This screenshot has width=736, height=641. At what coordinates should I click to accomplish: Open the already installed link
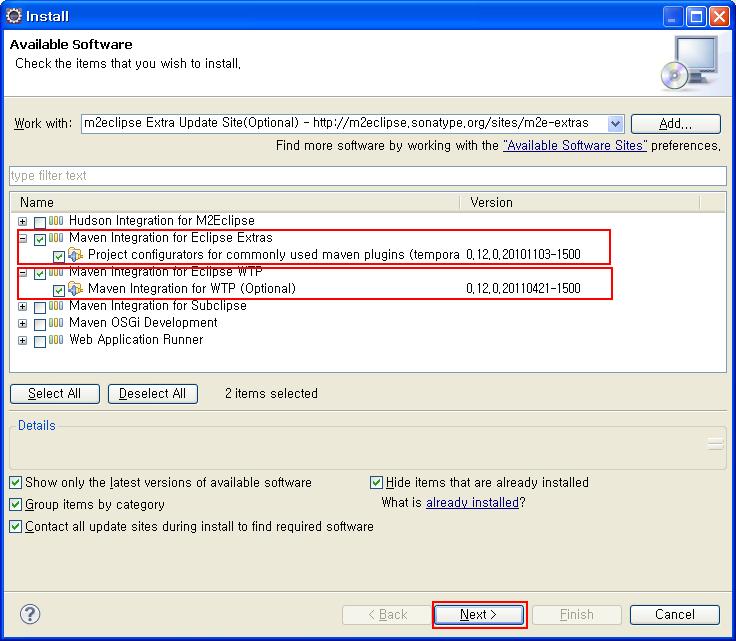click(472, 503)
